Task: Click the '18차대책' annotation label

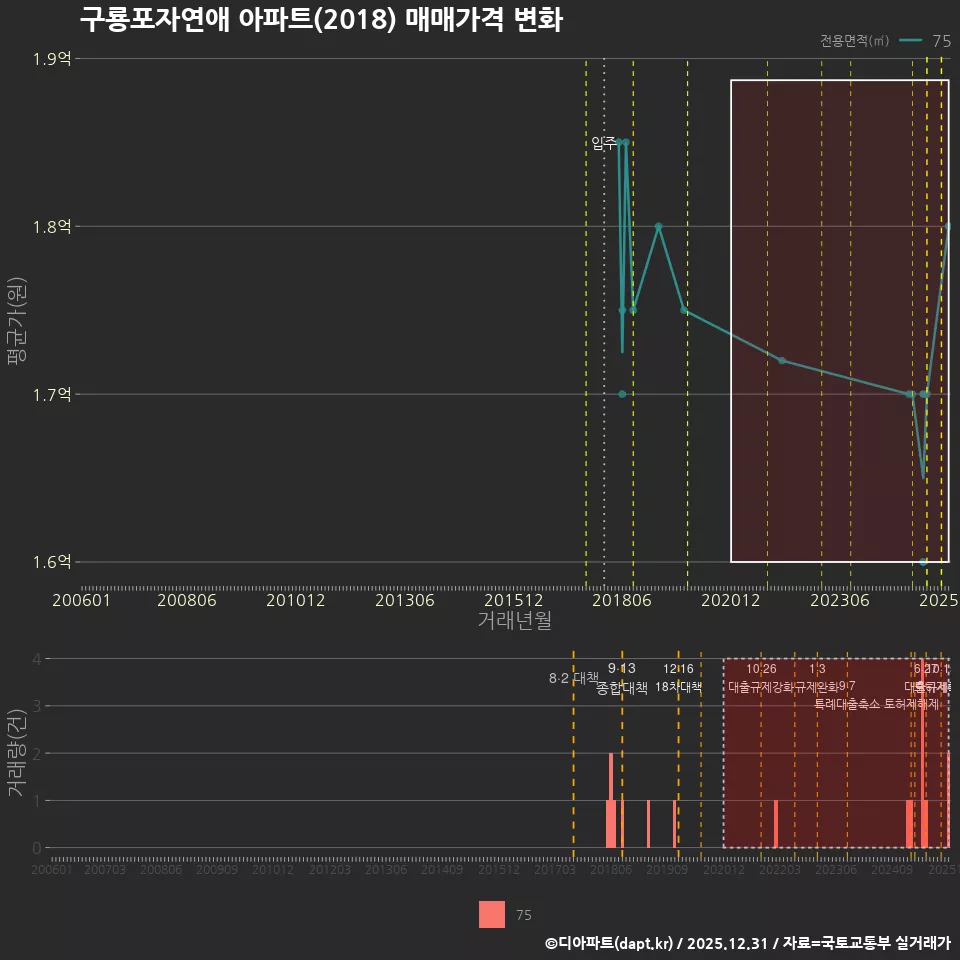Action: [x=678, y=687]
